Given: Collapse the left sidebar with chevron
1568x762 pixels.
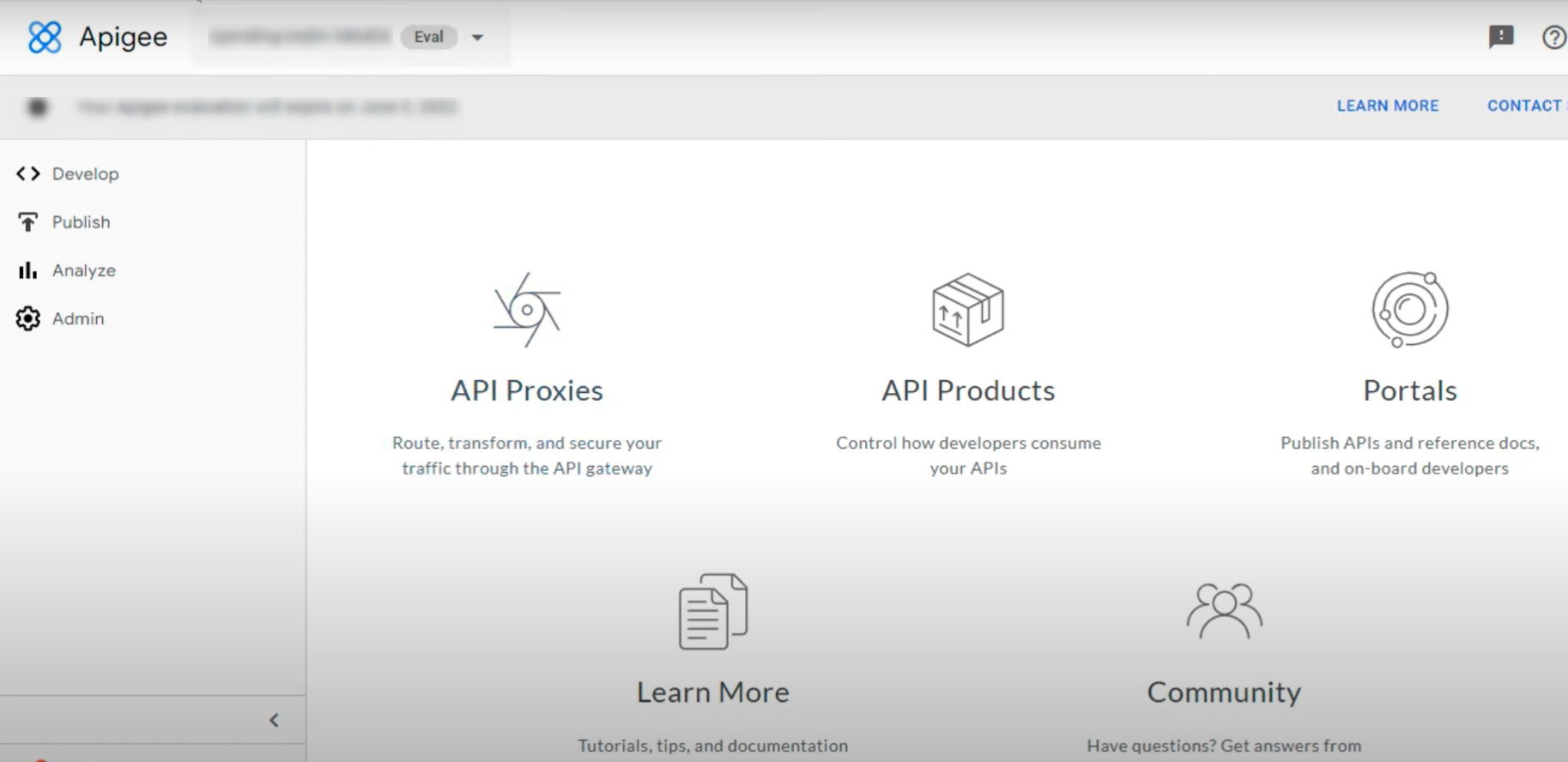Looking at the screenshot, I should click(274, 720).
